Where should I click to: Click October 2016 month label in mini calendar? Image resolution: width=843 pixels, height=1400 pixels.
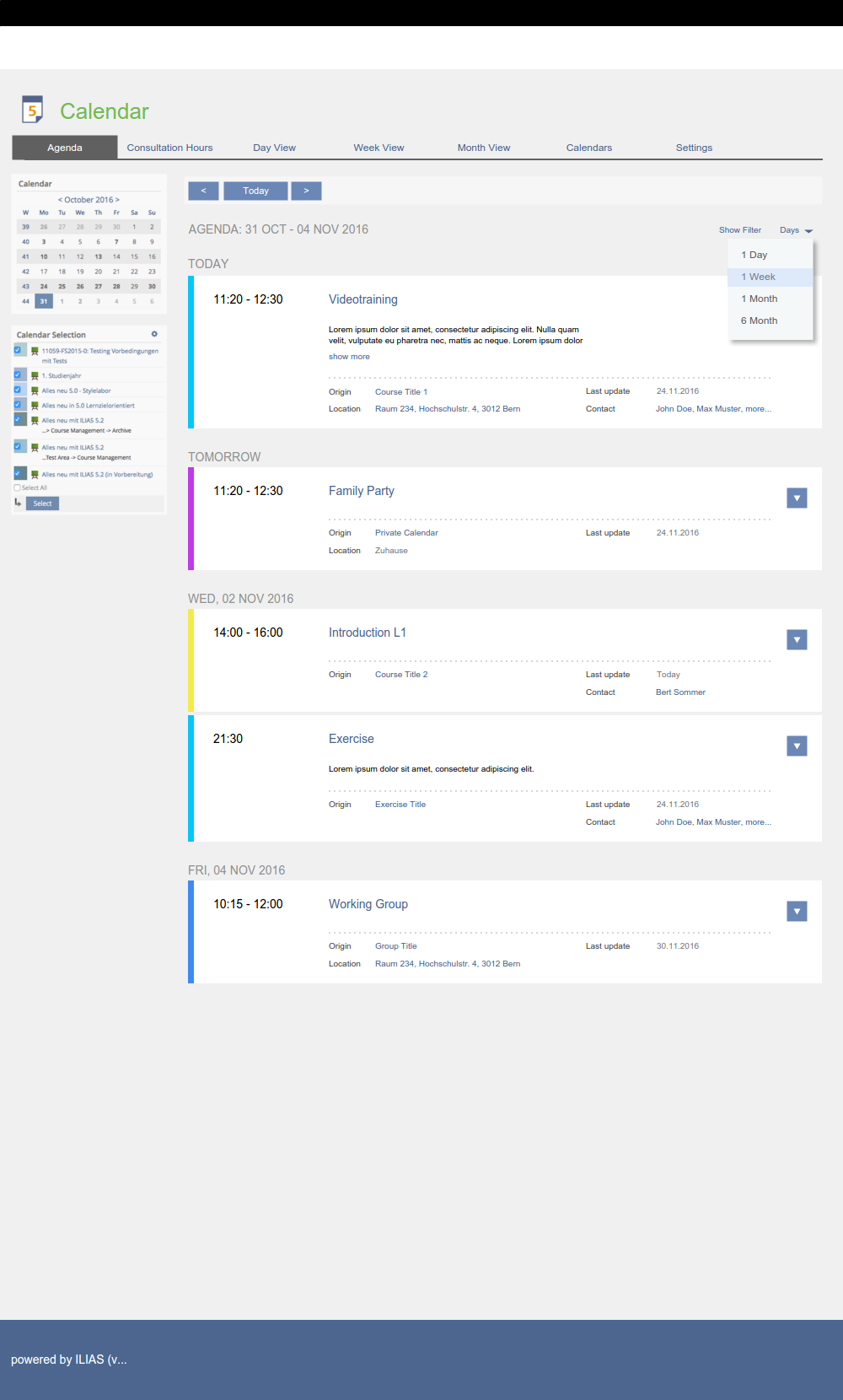click(x=89, y=200)
